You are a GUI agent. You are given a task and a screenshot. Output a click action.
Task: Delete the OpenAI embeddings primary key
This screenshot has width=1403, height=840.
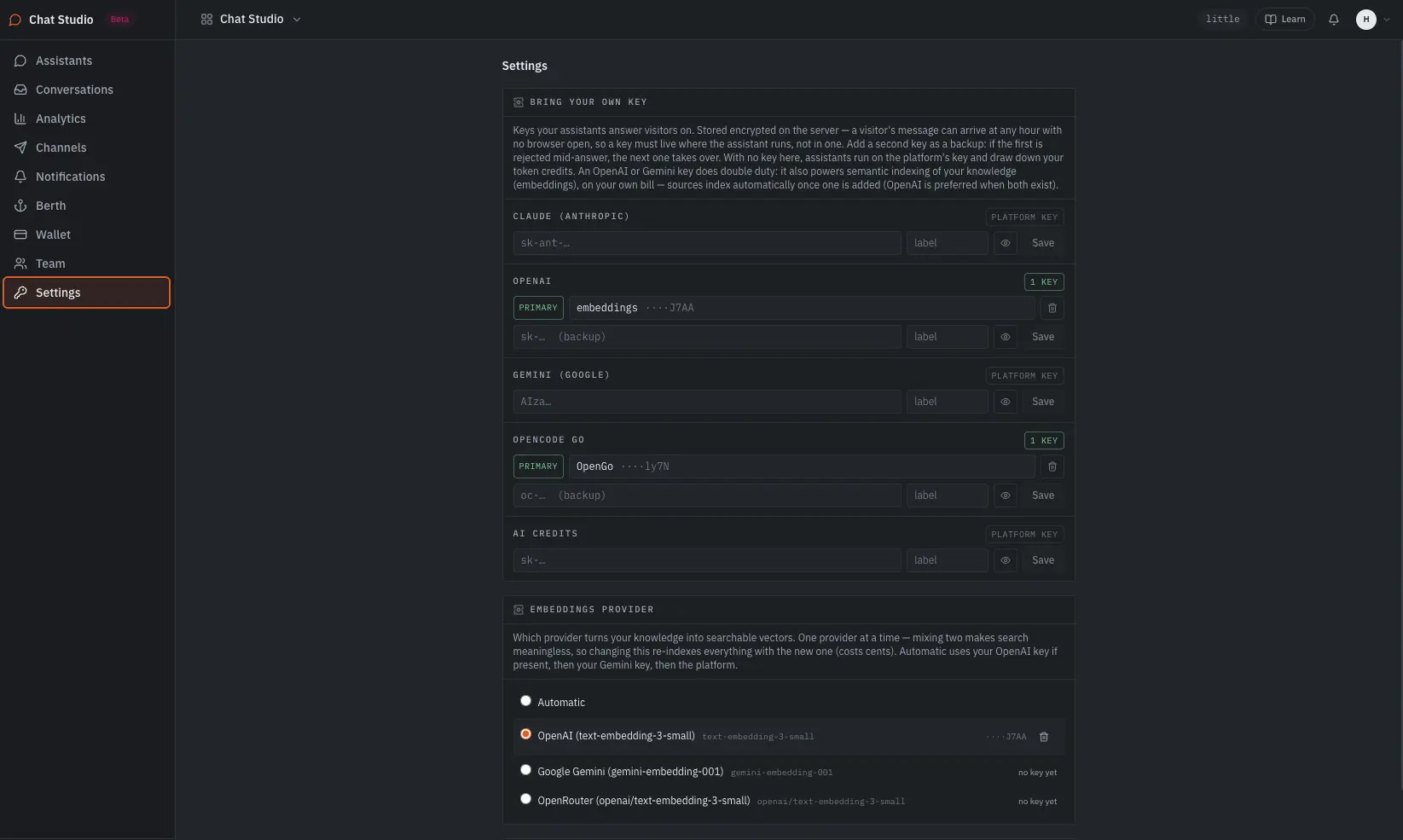coord(1052,308)
